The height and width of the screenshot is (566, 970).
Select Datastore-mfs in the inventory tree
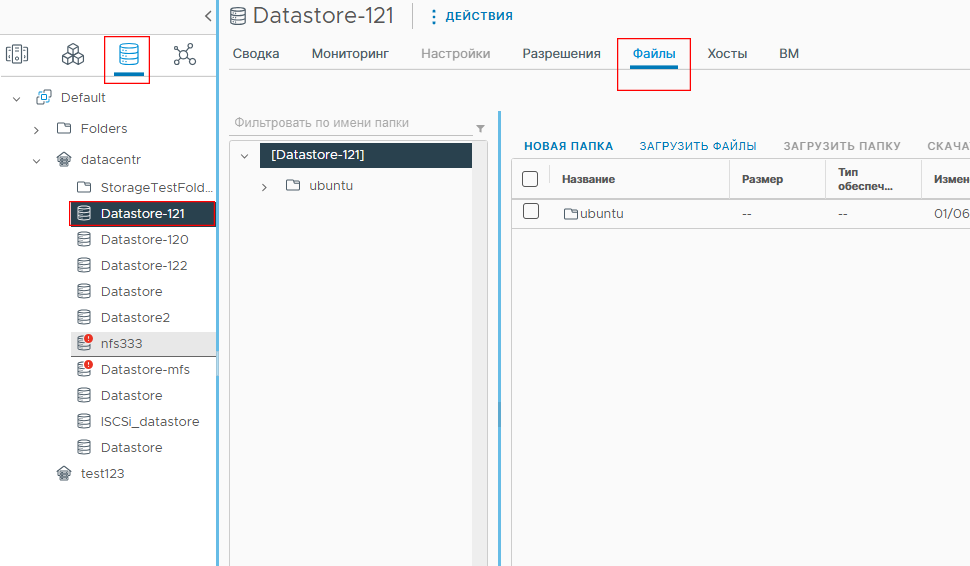pos(145,369)
